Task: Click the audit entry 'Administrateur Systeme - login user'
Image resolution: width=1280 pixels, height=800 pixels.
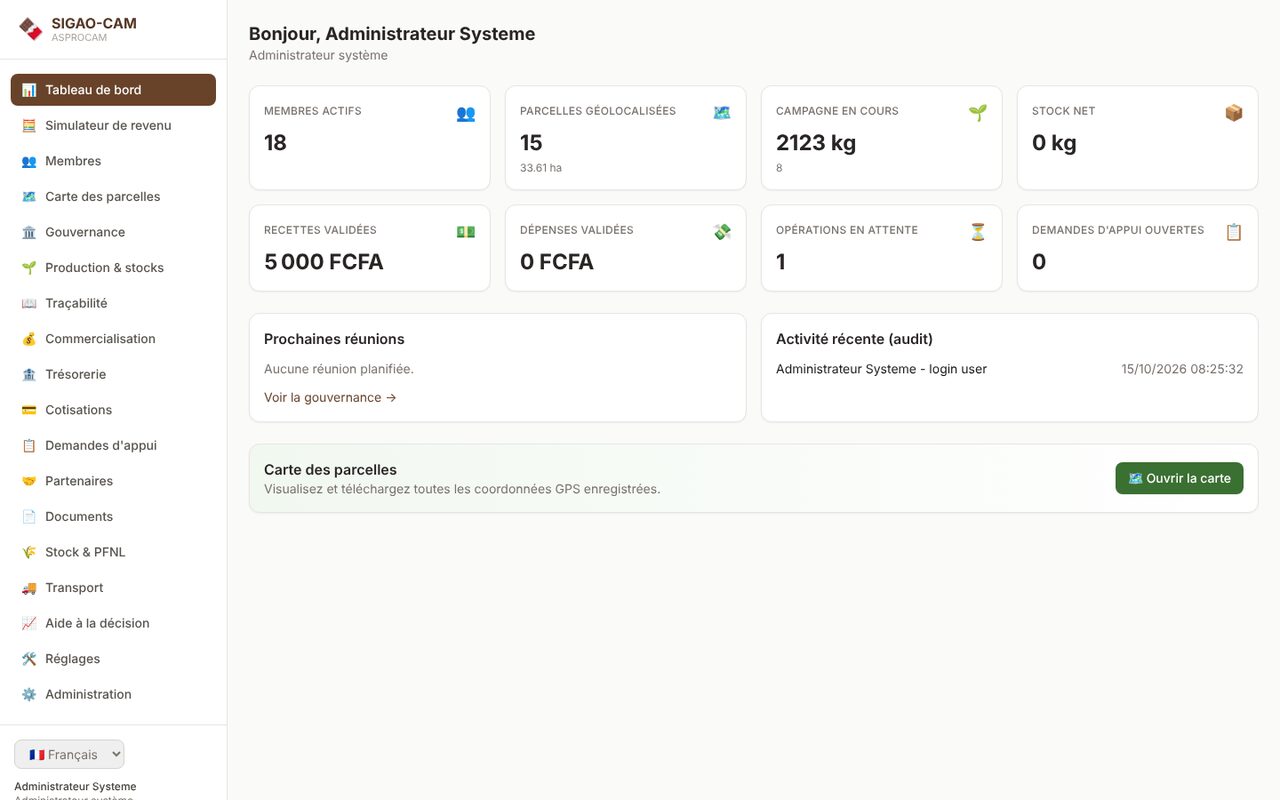Action: (881, 369)
